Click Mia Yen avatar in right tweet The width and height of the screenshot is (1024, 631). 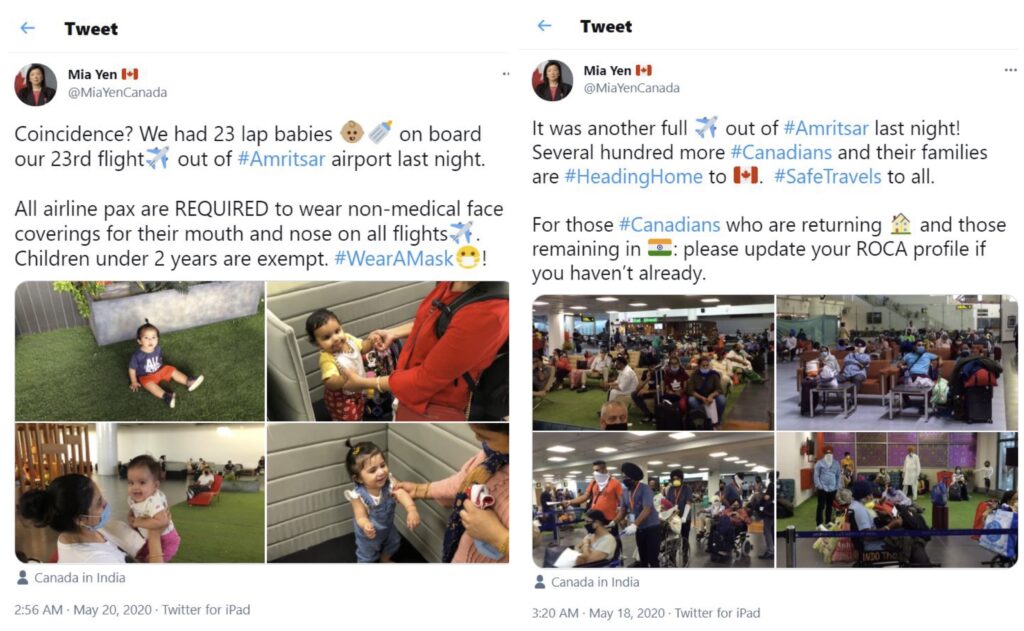pos(552,80)
